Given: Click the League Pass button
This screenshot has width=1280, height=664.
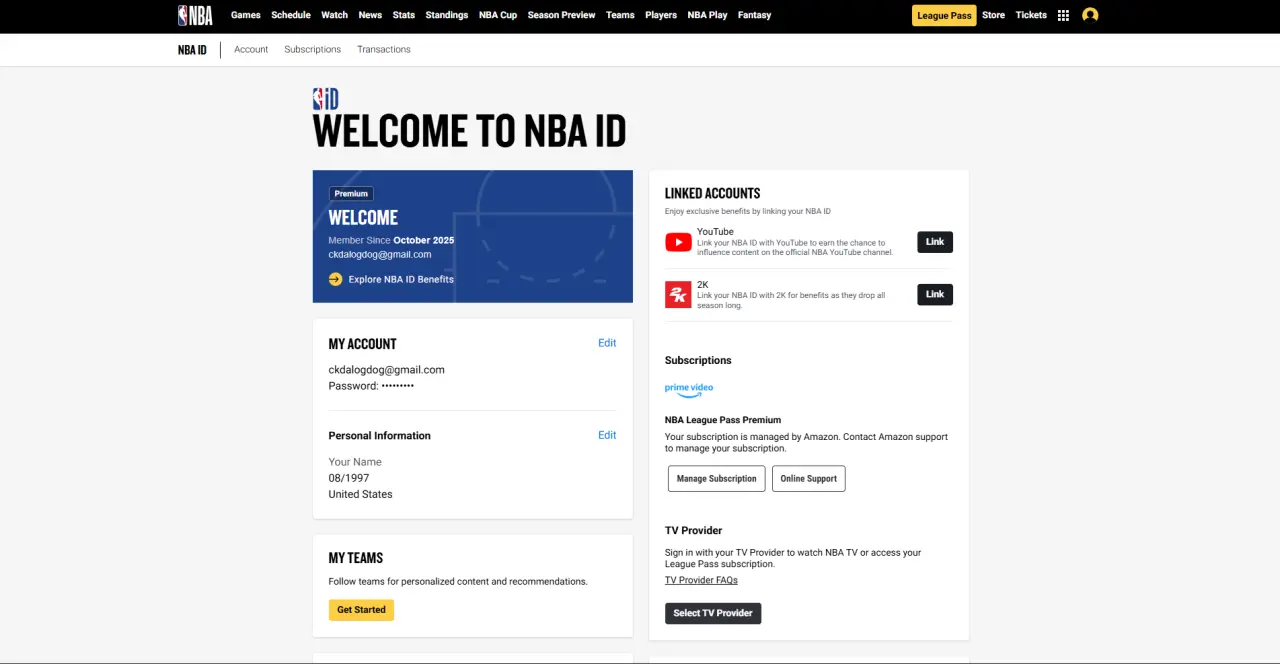Looking at the screenshot, I should point(944,15).
